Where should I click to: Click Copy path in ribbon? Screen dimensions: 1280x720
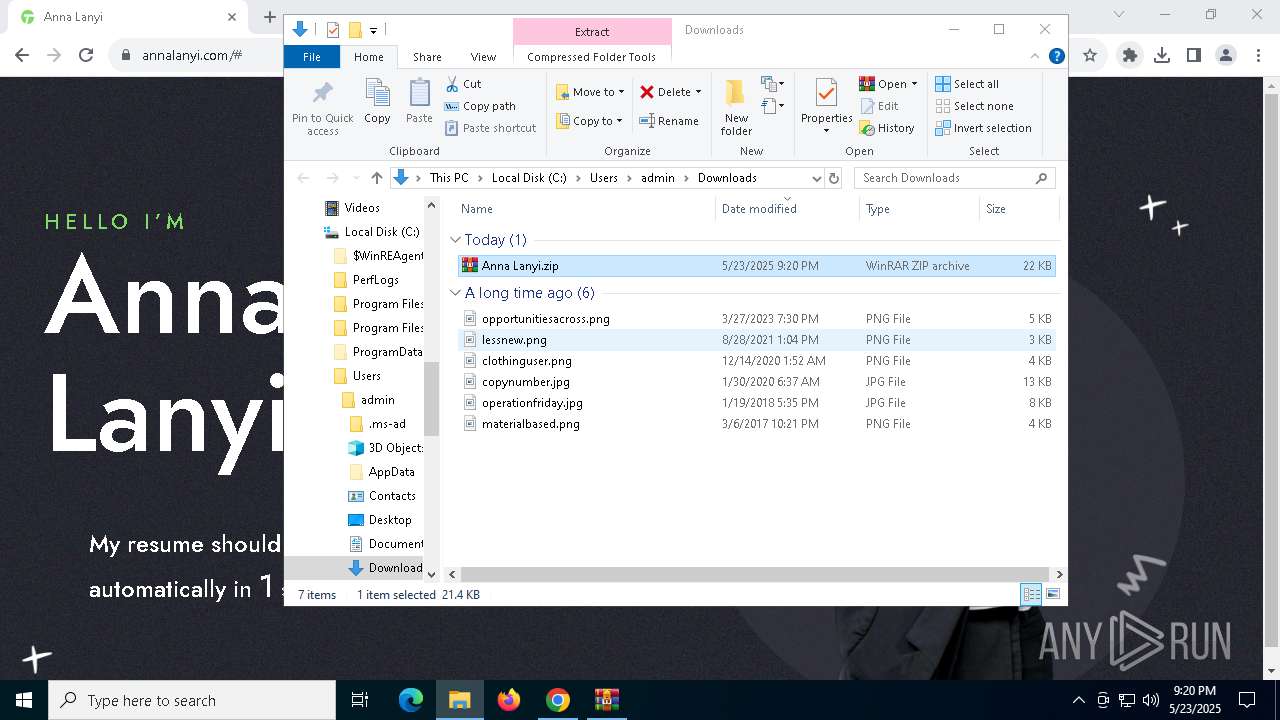(480, 106)
